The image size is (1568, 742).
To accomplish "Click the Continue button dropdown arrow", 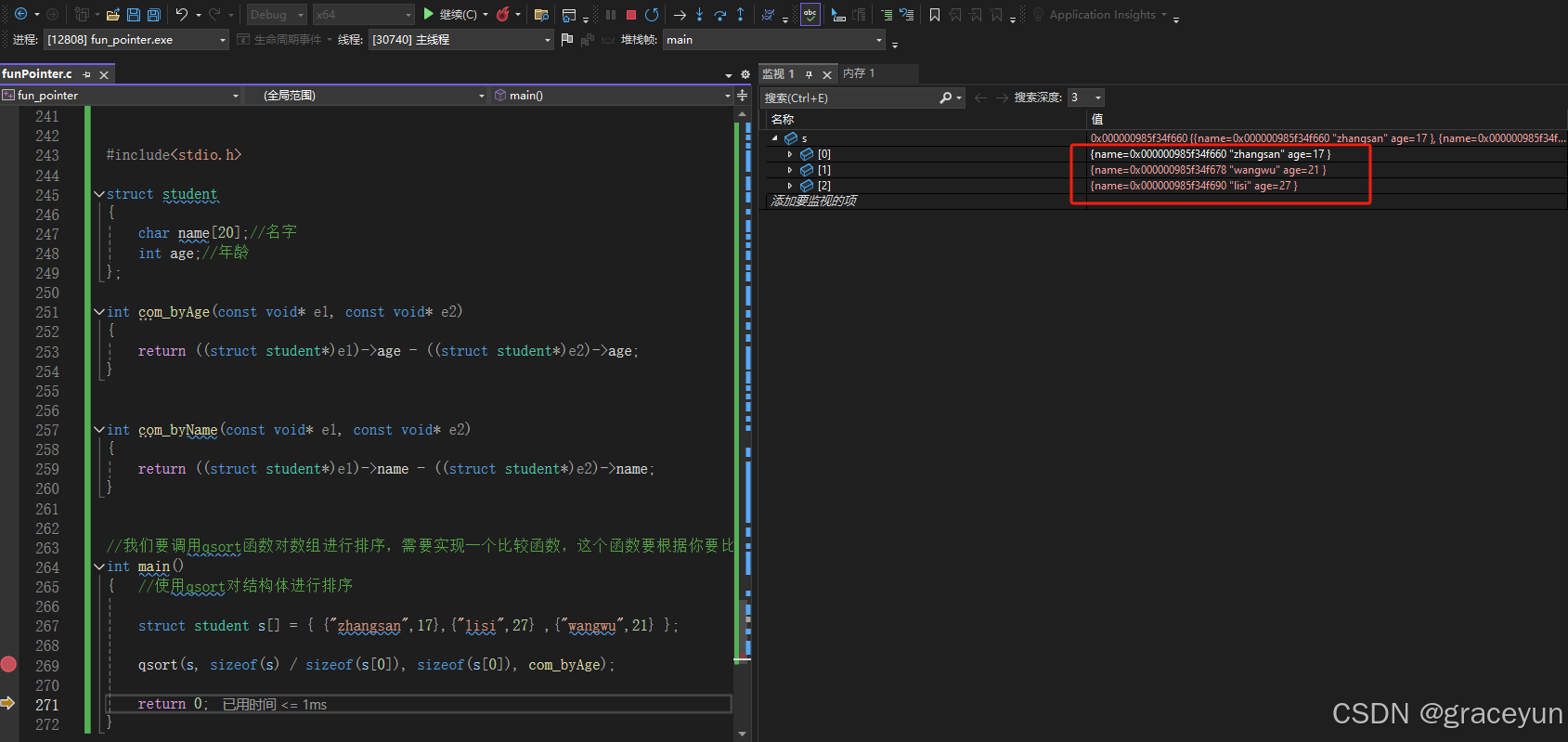I will pos(486,14).
